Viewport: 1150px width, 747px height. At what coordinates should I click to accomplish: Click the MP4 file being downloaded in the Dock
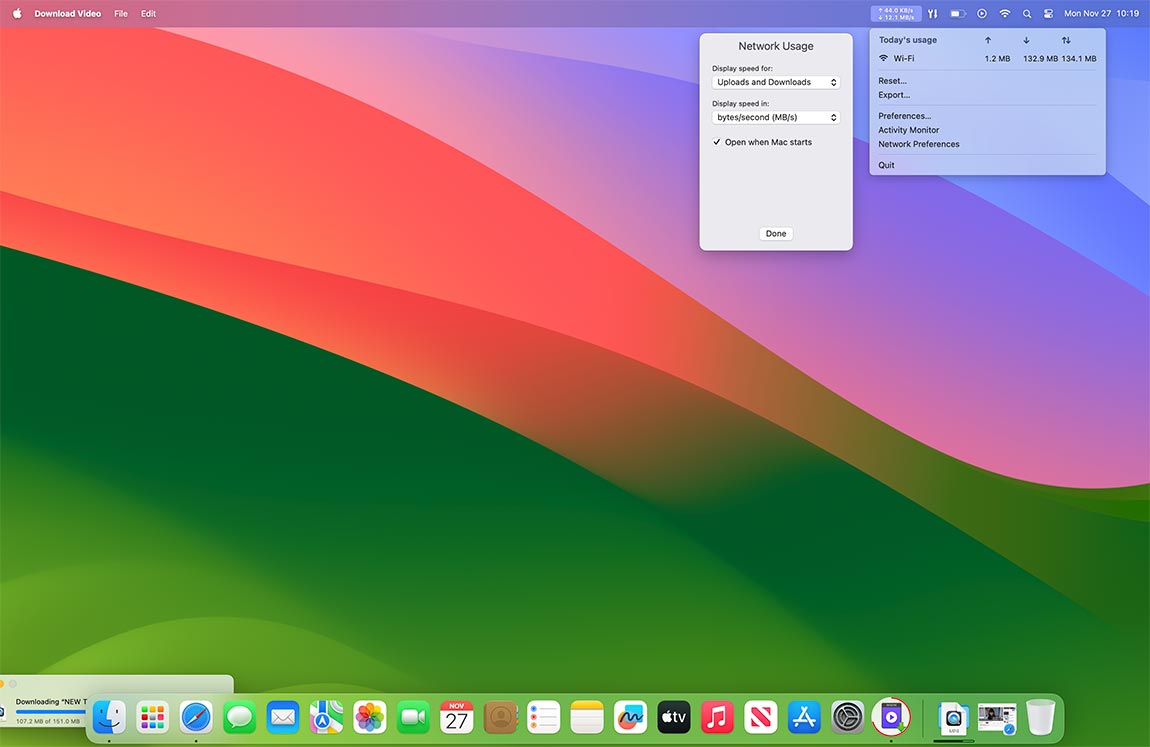pos(952,717)
